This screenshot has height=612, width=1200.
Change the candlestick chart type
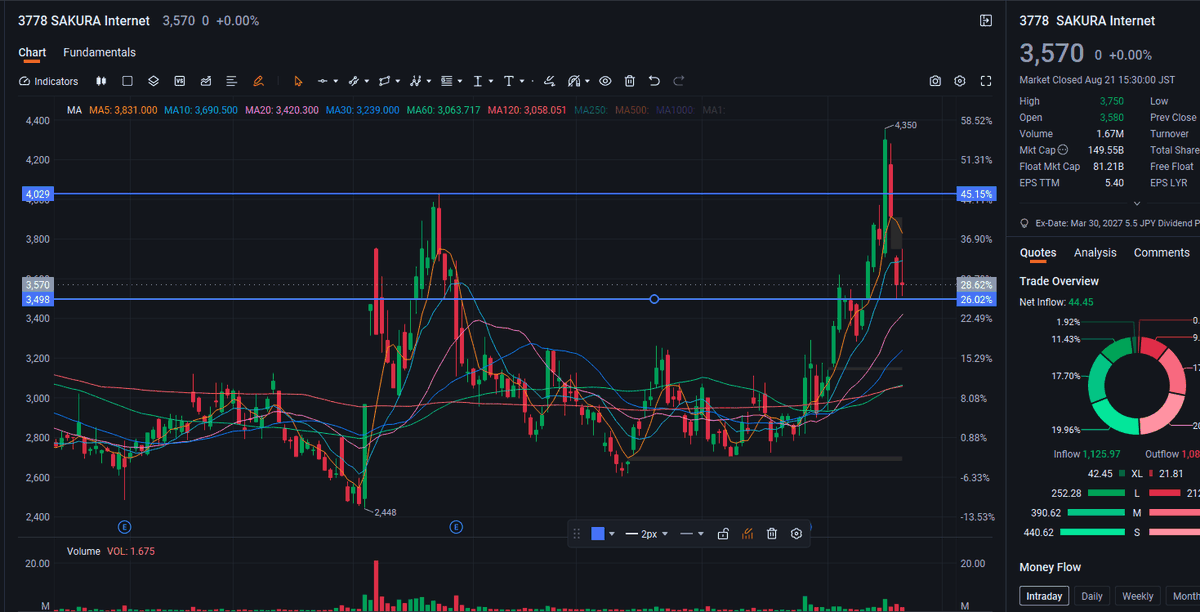(101, 81)
